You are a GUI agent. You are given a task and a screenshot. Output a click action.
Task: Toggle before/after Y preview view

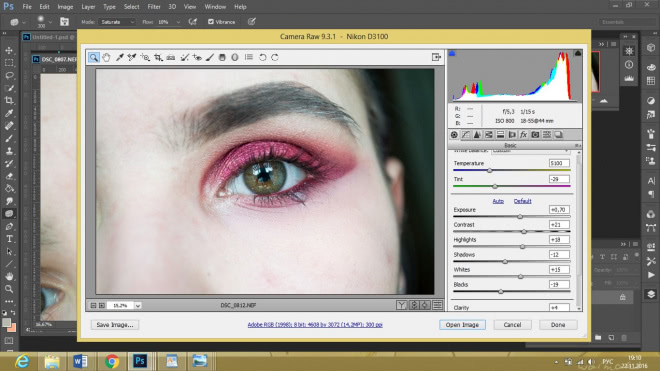[x=401, y=305]
